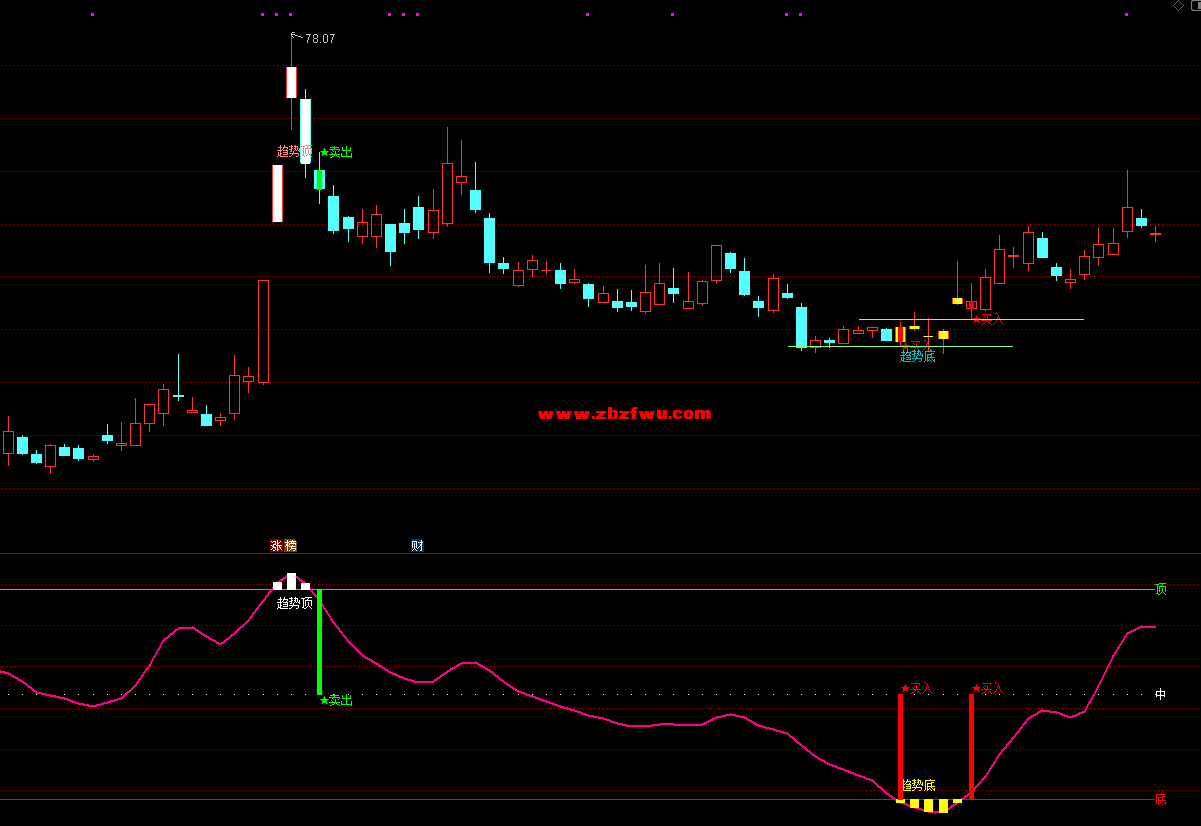Click the white 中 axis label
This screenshot has width=1201, height=826.
coord(1160,694)
